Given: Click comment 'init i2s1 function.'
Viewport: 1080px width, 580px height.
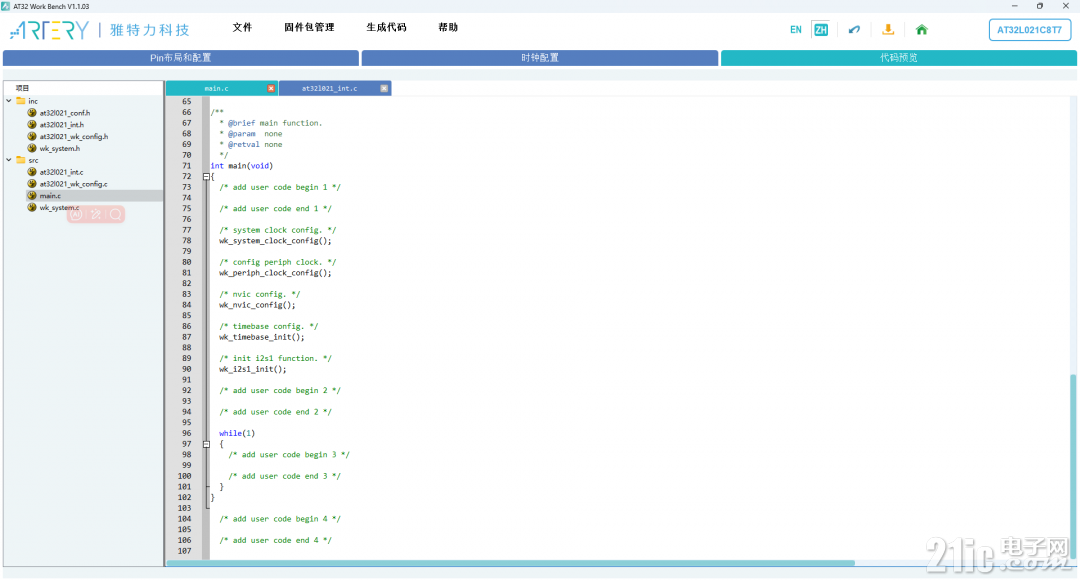Looking at the screenshot, I should click(276, 358).
